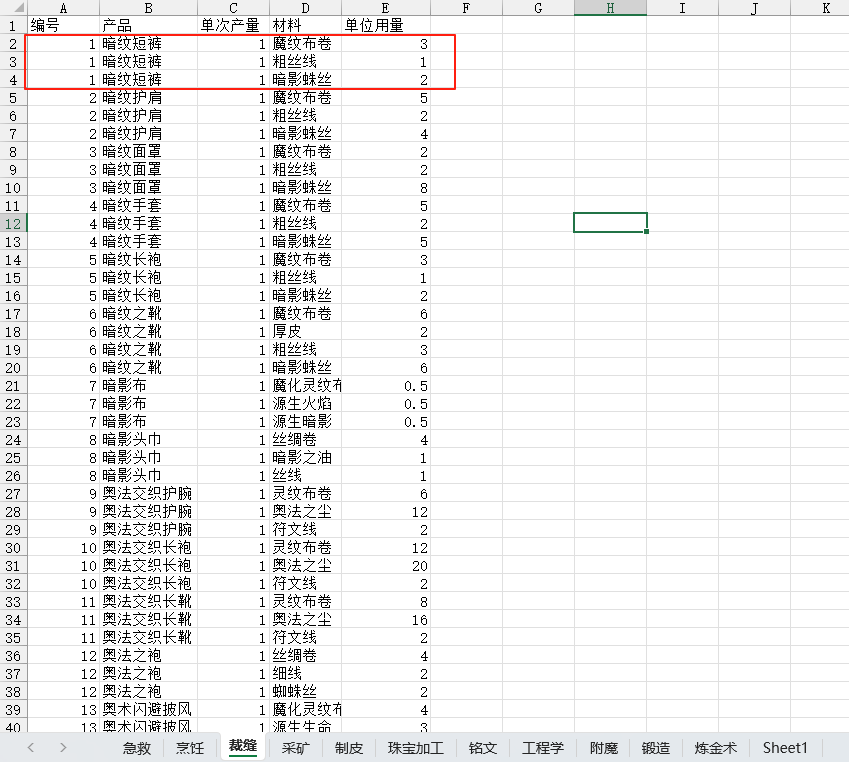Select the value 20 in column E
The width and height of the screenshot is (849, 762).
point(386,566)
